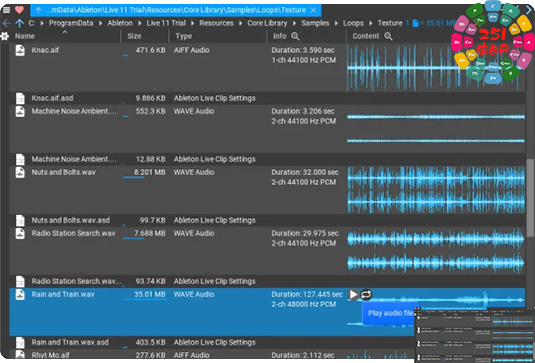
Task: Open column settings with the gear icon
Action: click(x=4, y=36)
